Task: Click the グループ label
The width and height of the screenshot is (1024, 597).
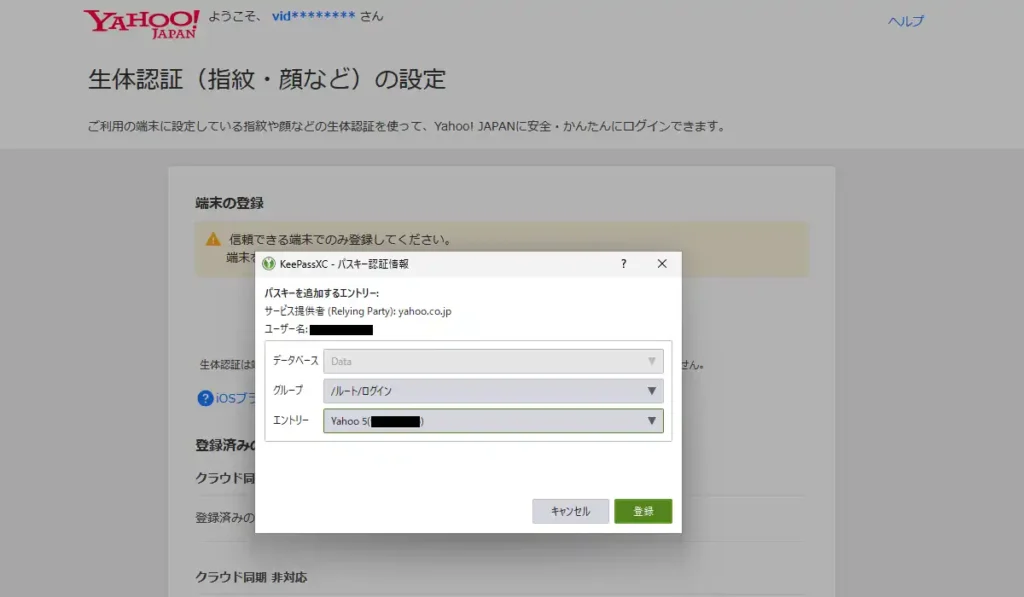Action: point(288,390)
